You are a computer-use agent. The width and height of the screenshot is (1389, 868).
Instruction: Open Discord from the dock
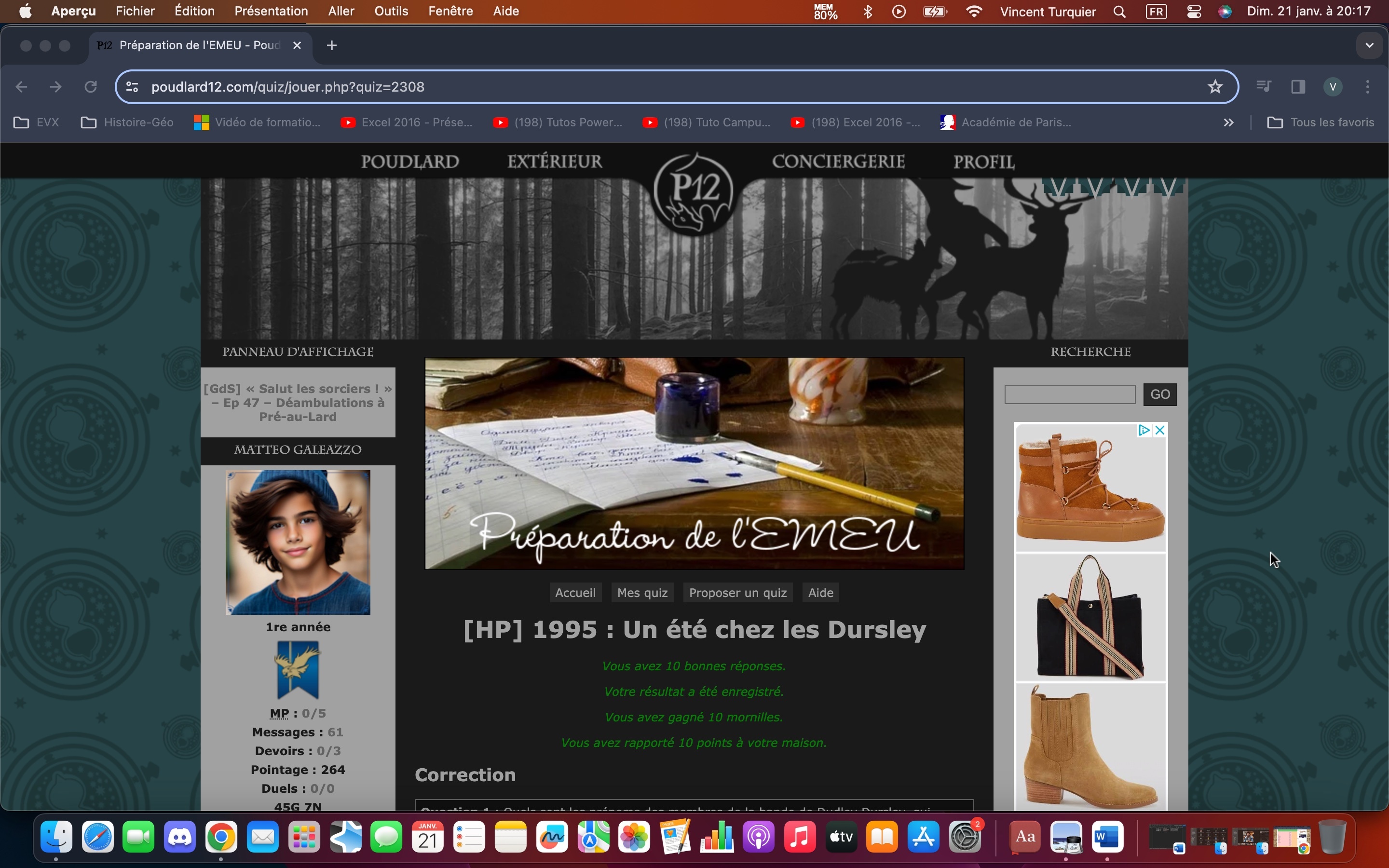(x=179, y=837)
